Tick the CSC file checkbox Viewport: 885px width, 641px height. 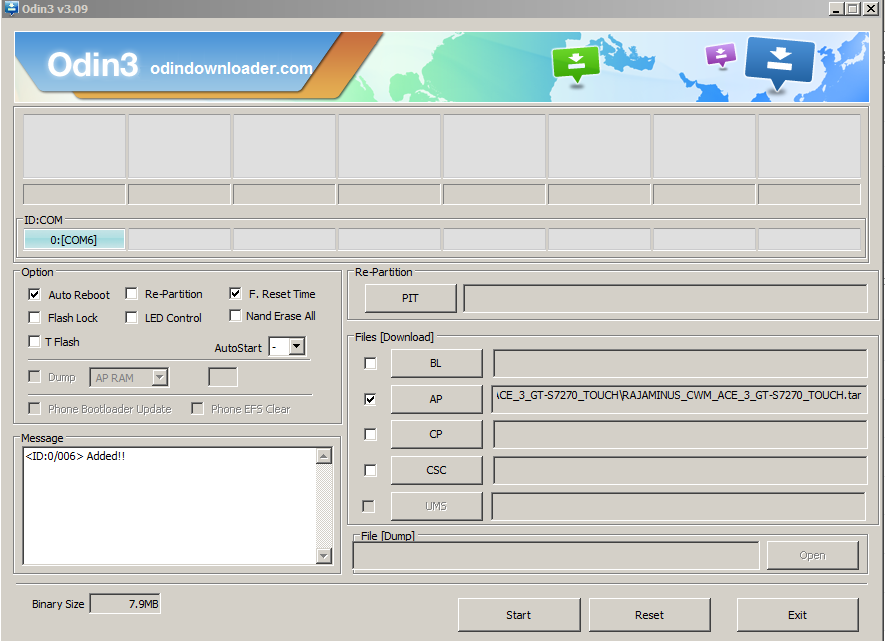pos(370,470)
